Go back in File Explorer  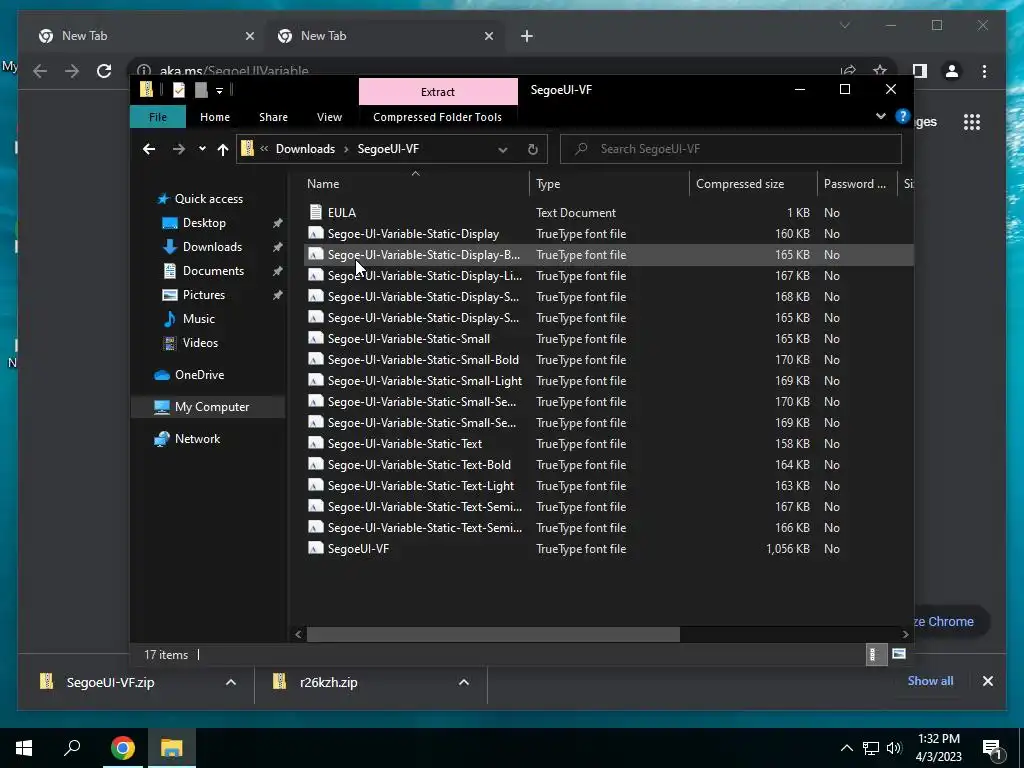click(149, 149)
